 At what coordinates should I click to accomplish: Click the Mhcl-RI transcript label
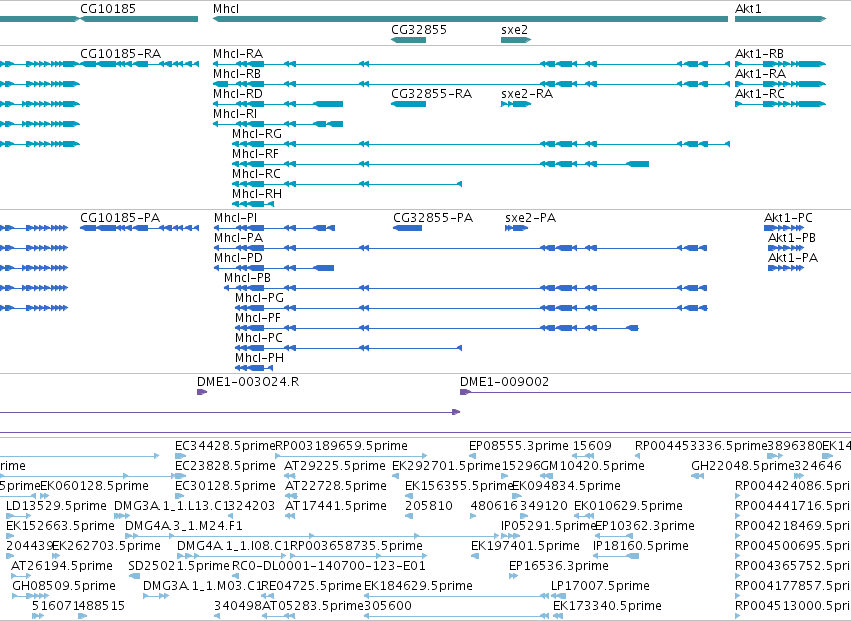(235, 114)
